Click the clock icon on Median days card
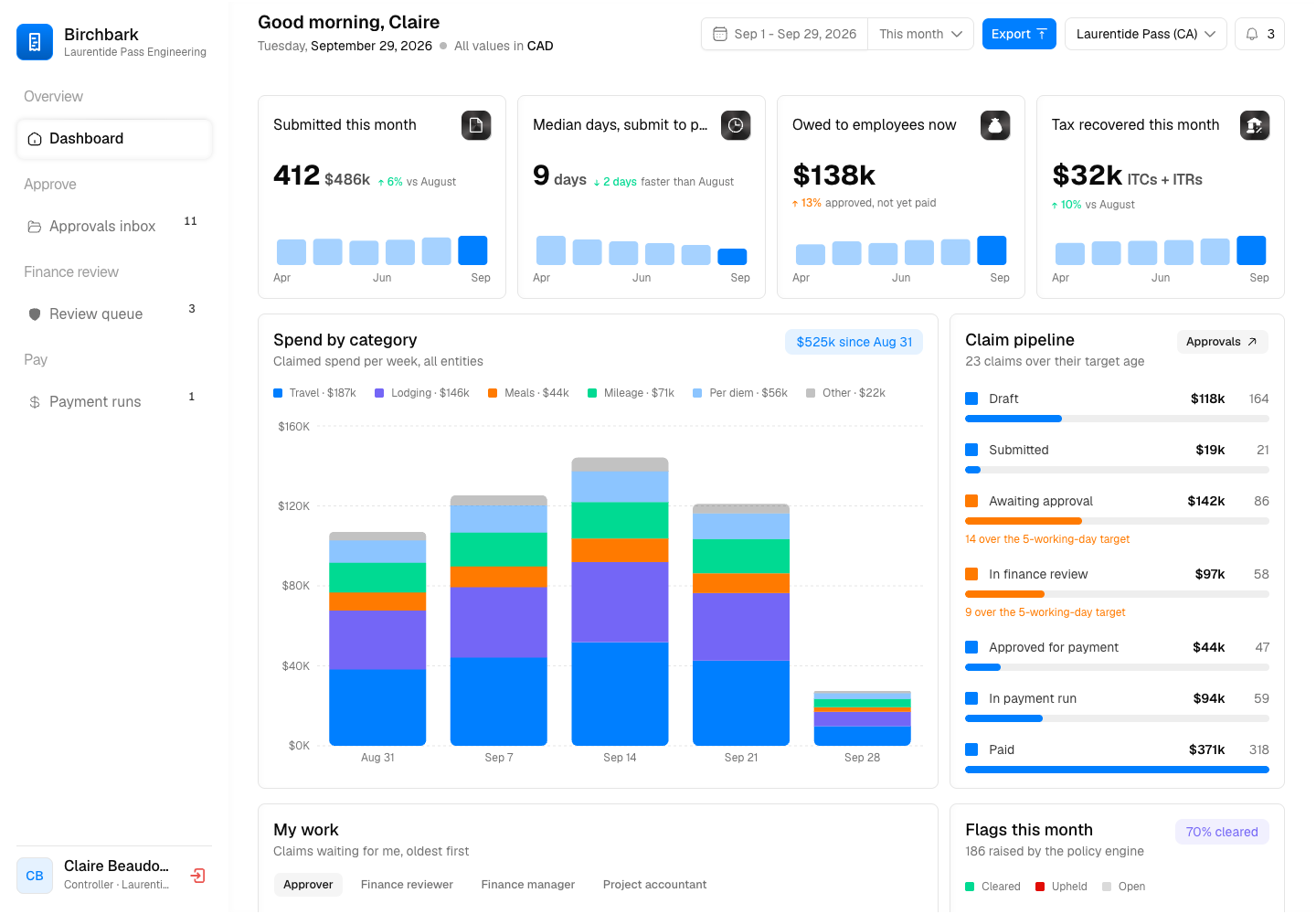Viewport: 1316px width, 914px height. click(x=736, y=125)
